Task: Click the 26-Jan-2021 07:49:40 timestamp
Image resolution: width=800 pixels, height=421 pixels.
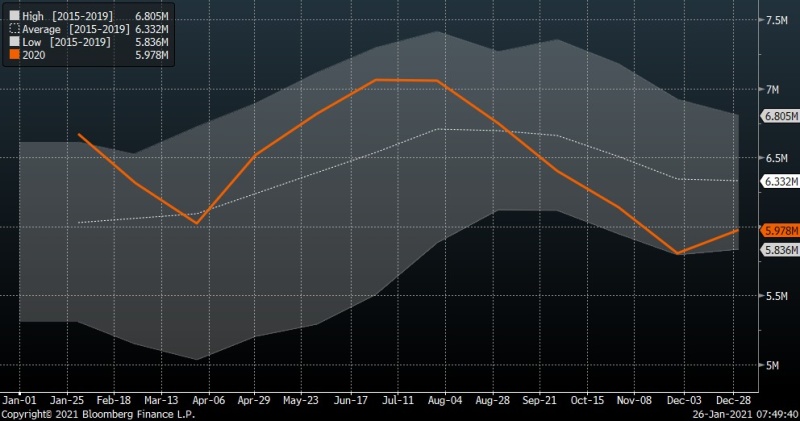Action: point(745,414)
